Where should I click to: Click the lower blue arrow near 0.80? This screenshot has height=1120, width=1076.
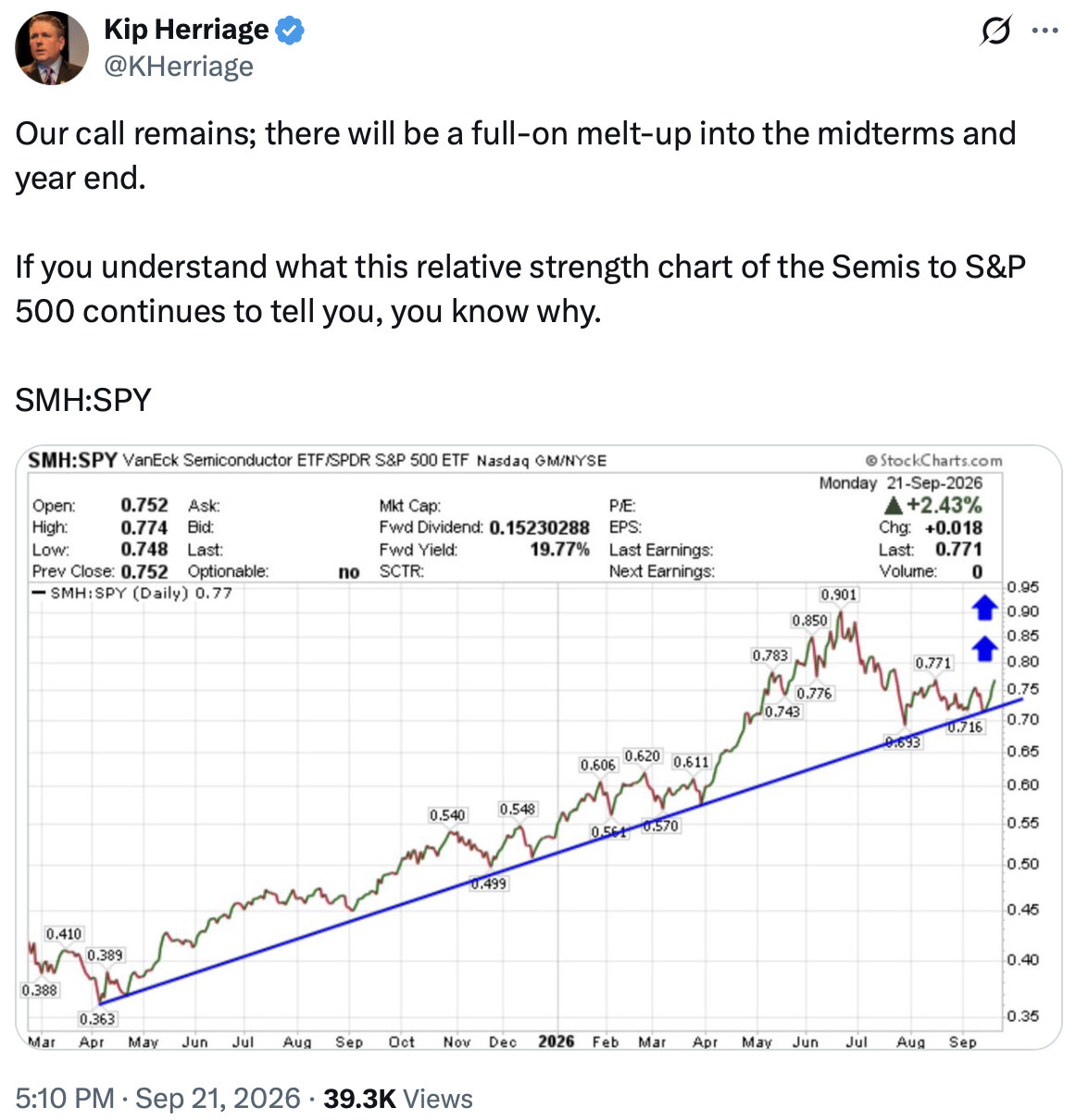(984, 648)
